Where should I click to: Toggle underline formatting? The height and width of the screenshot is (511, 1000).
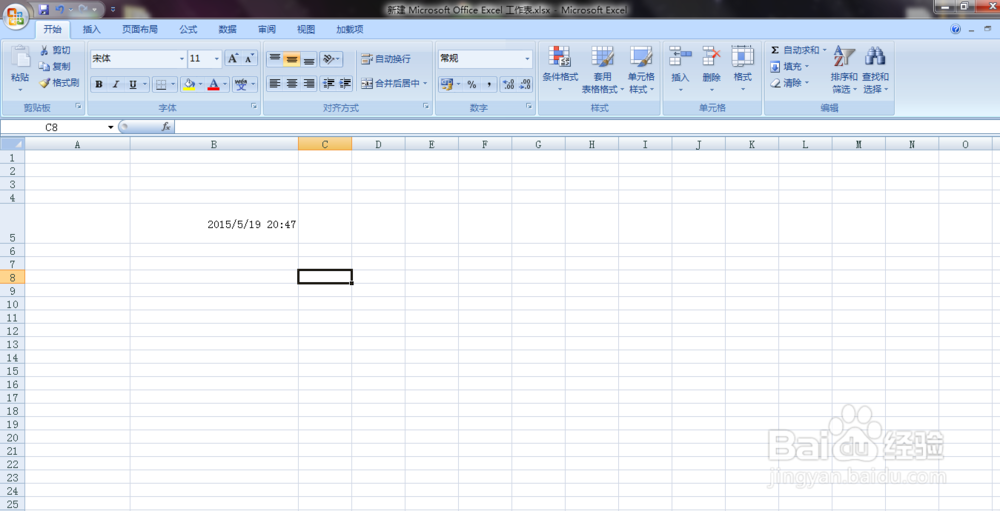pyautogui.click(x=133, y=84)
